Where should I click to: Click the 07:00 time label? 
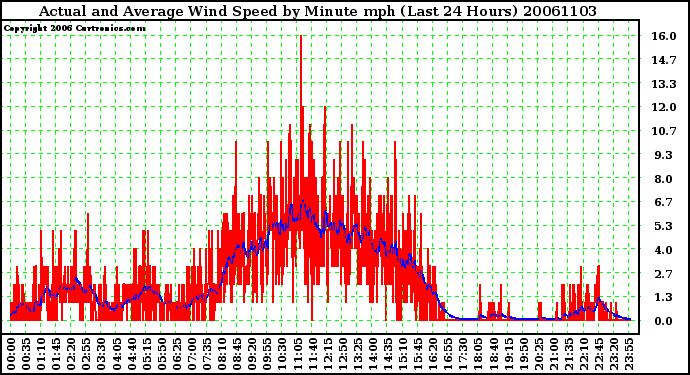[x=192, y=354]
